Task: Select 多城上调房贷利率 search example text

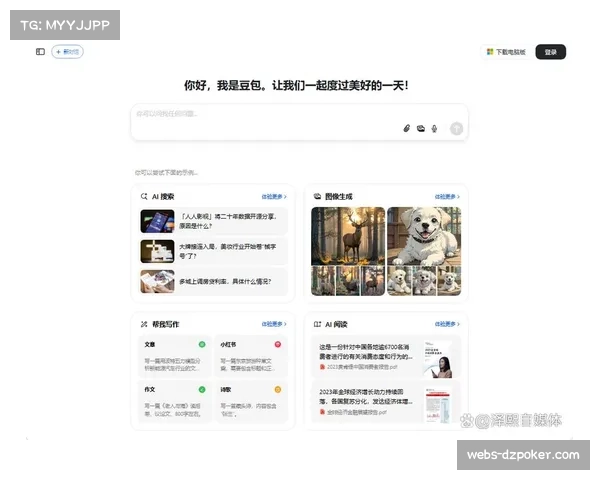Action: pyautogui.click(x=225, y=281)
